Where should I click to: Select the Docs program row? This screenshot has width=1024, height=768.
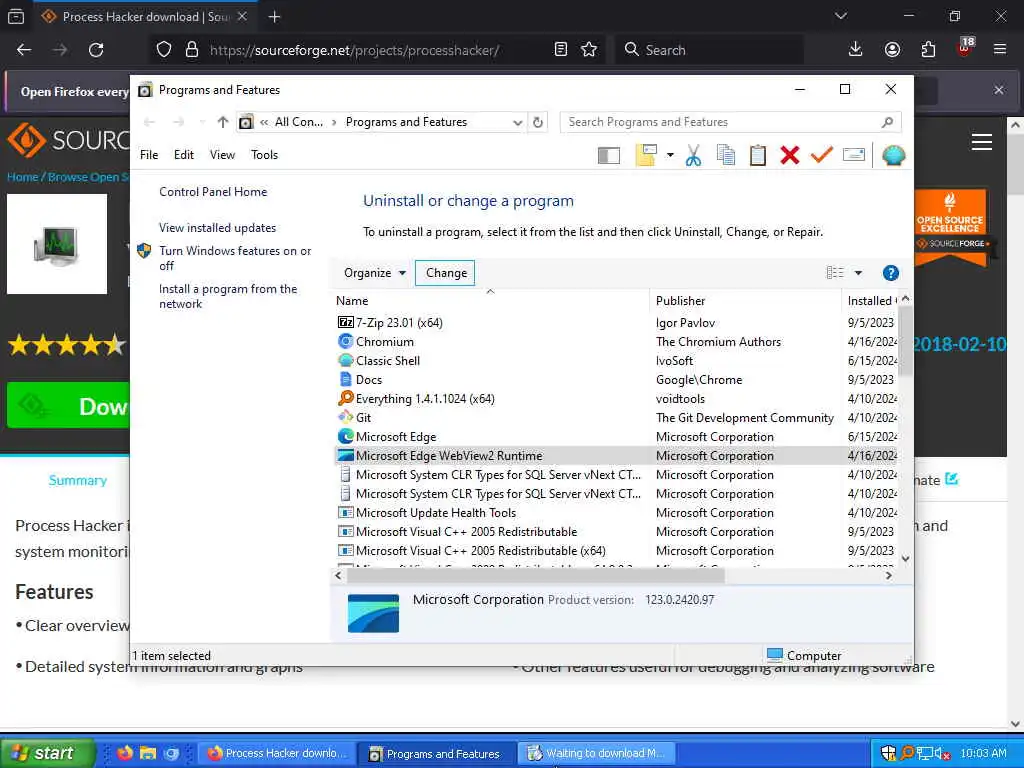pyautogui.click(x=615, y=379)
